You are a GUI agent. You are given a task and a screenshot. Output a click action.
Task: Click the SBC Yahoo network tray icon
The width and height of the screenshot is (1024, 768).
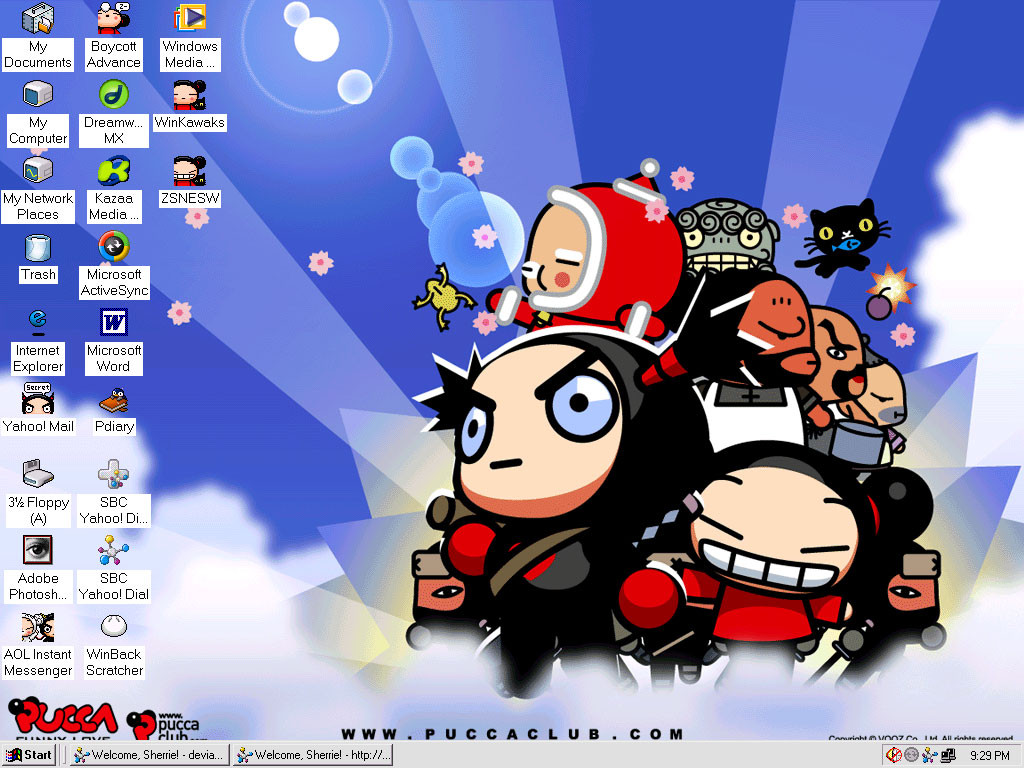tap(929, 756)
